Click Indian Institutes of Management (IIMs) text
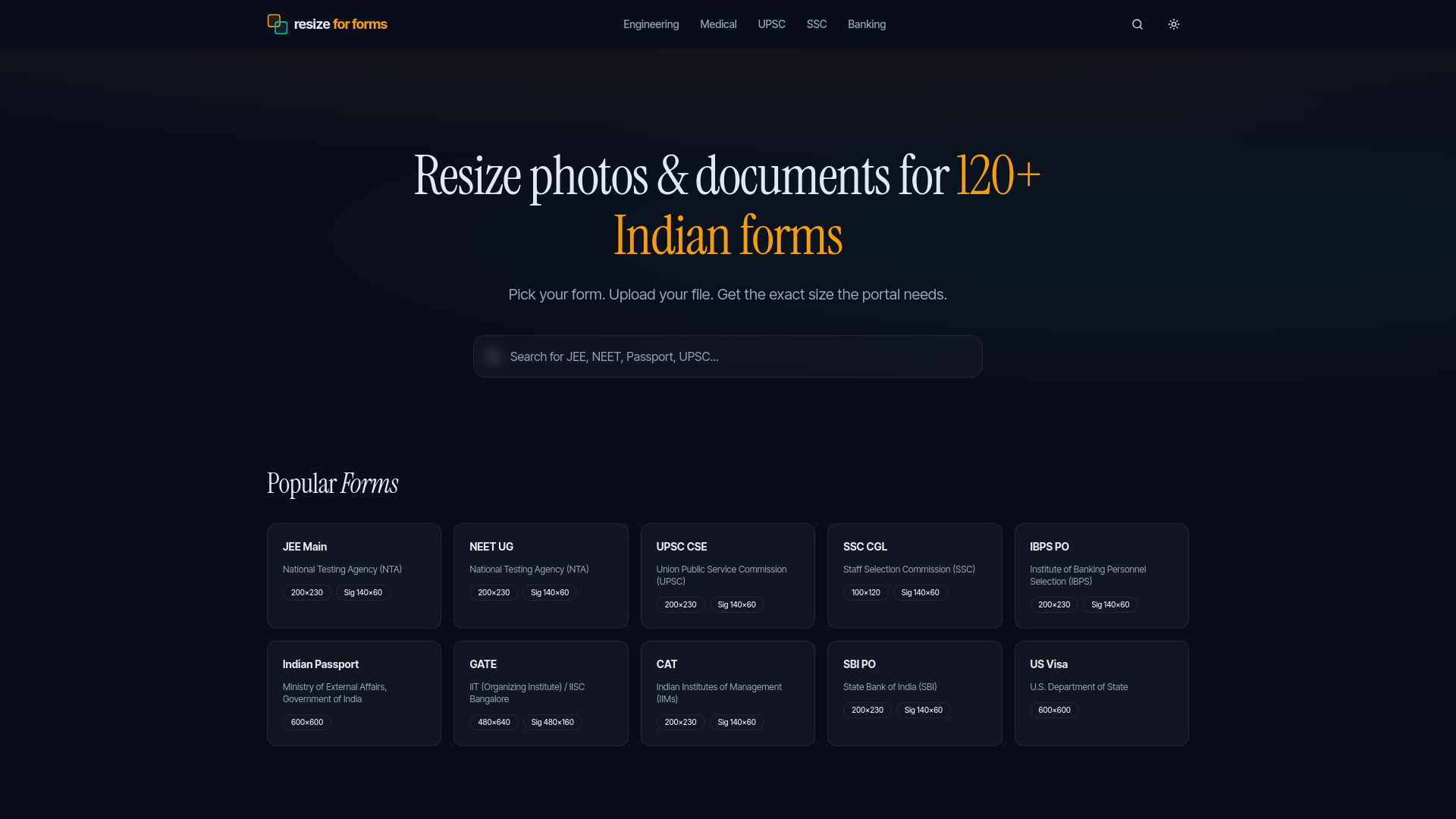 [x=719, y=693]
